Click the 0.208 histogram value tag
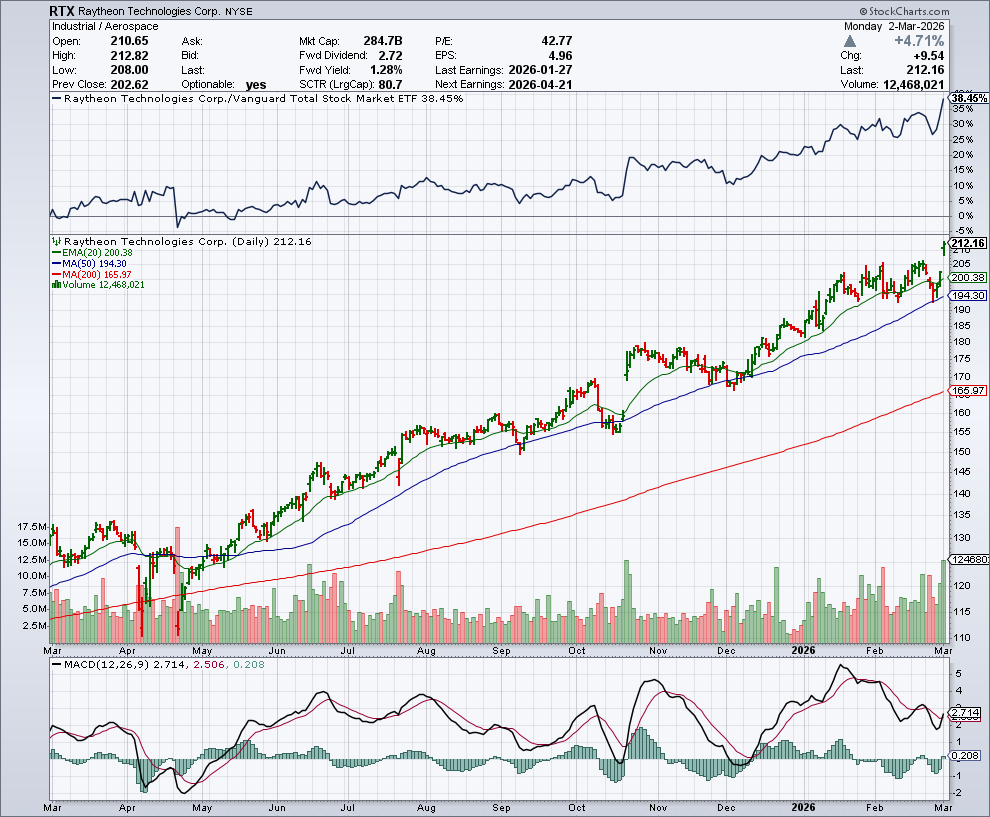The width and height of the screenshot is (990, 817). click(x=965, y=756)
